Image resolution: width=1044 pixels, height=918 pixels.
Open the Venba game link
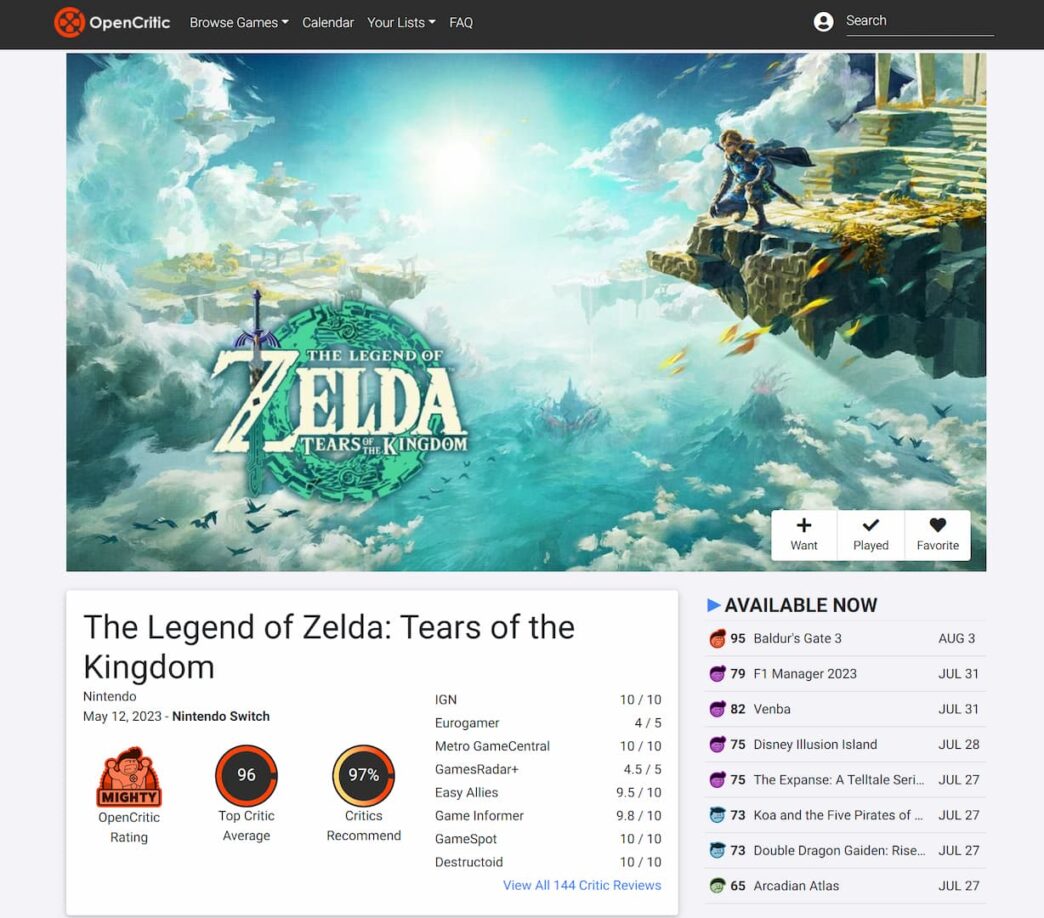(x=772, y=709)
